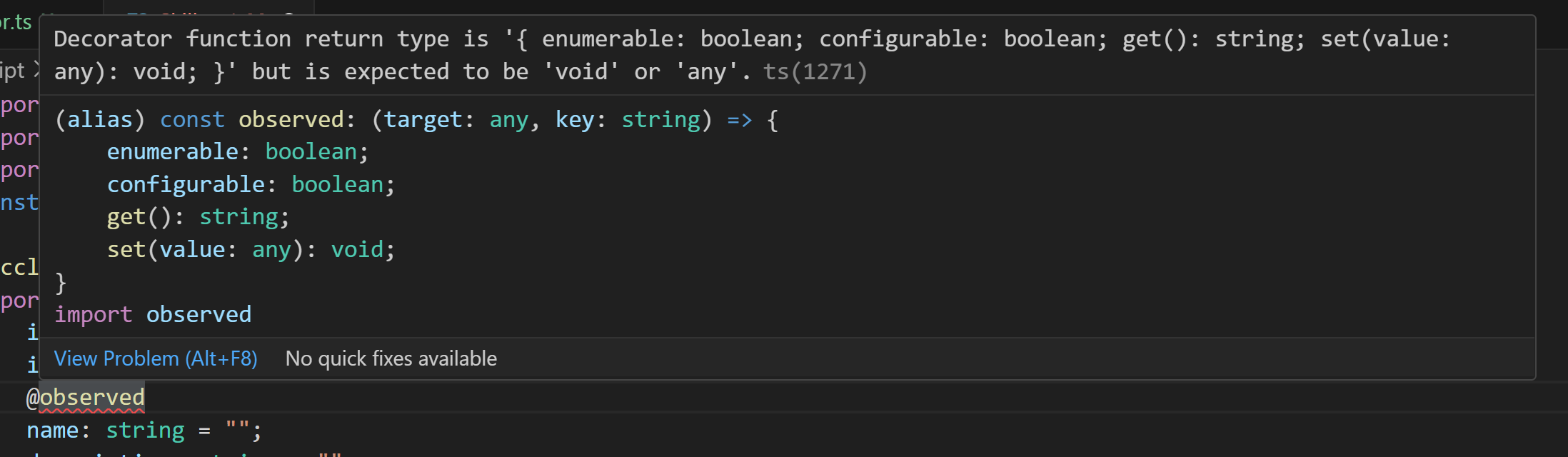Click the 'target' parameter in hover signature

pyautogui.click(x=423, y=120)
